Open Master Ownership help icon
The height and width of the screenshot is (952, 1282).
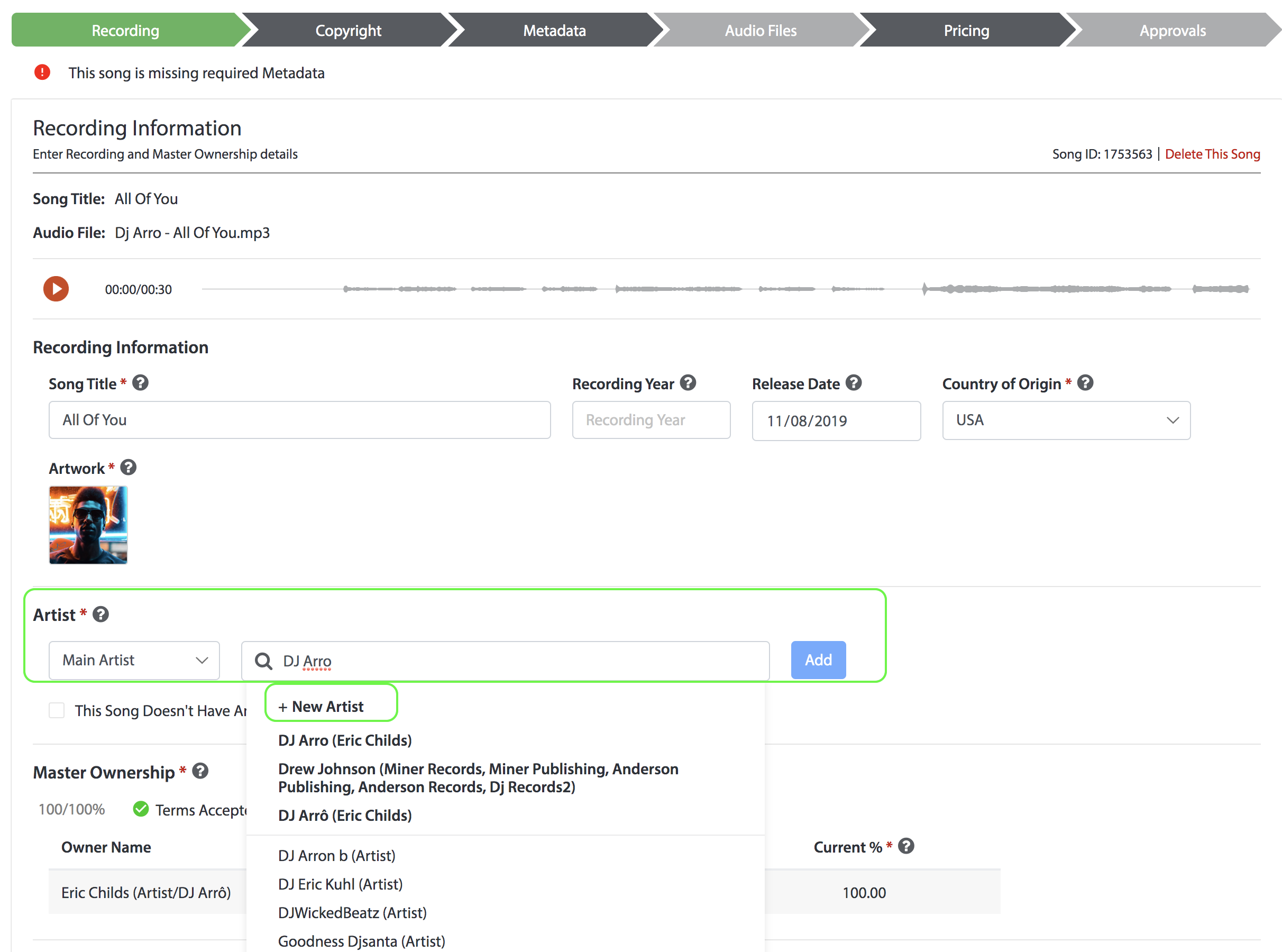click(x=200, y=771)
